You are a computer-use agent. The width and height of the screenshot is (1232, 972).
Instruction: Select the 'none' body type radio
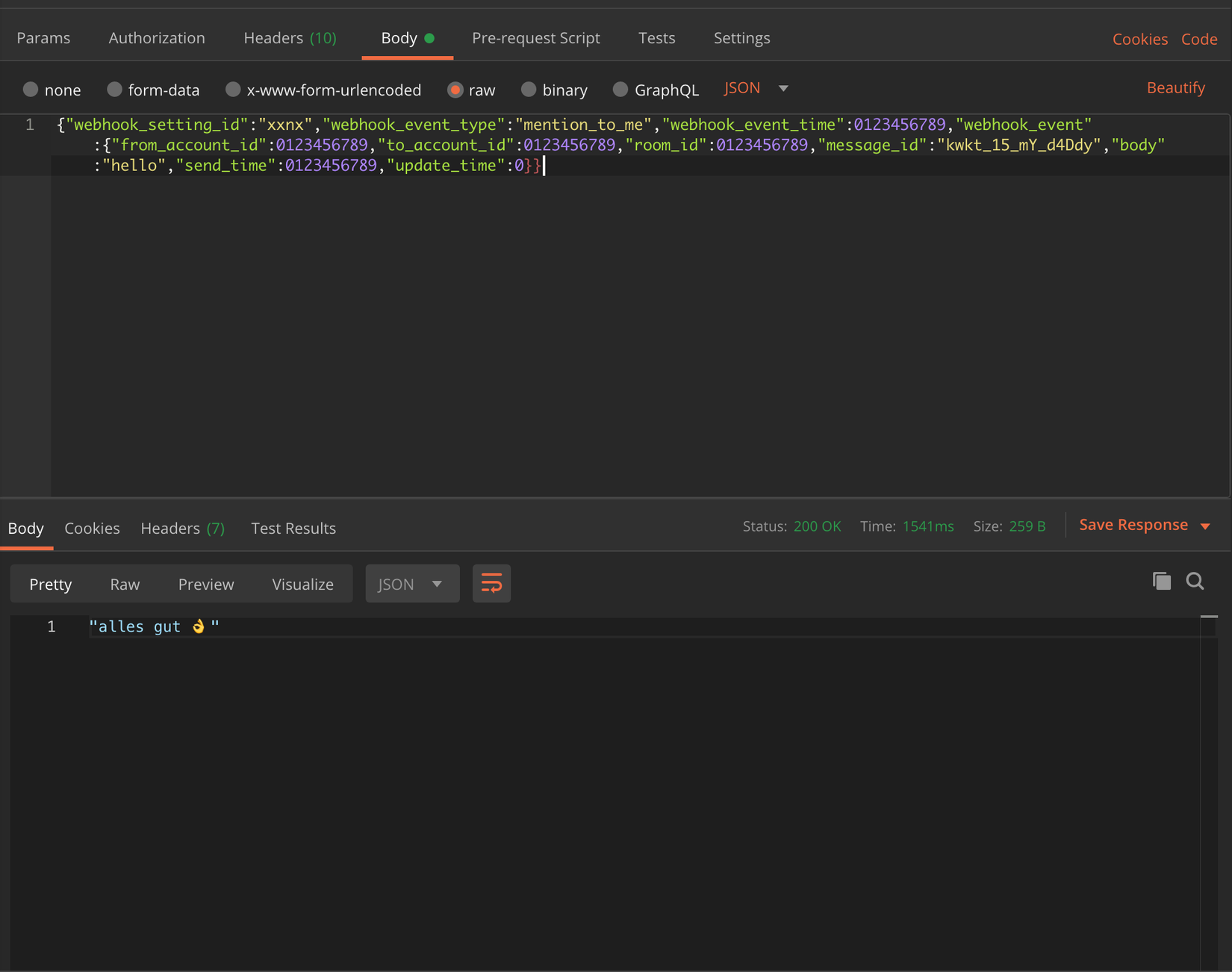tap(31, 90)
